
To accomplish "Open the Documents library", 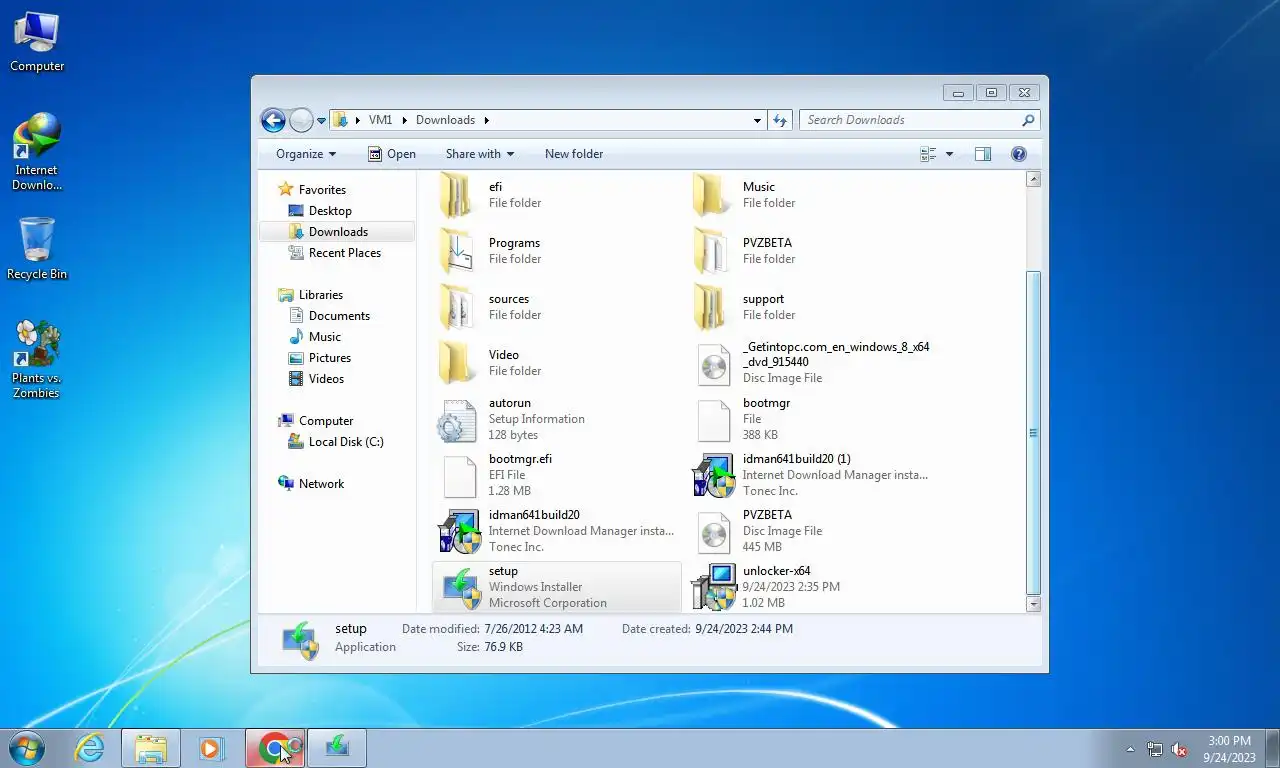I will click(339, 316).
